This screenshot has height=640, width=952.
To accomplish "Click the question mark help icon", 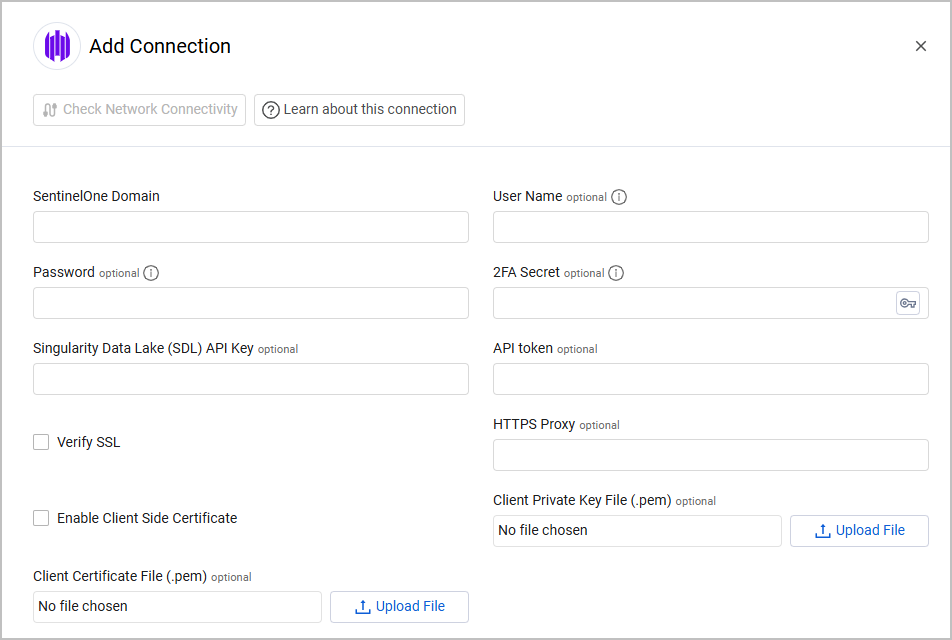I will pyautogui.click(x=271, y=110).
